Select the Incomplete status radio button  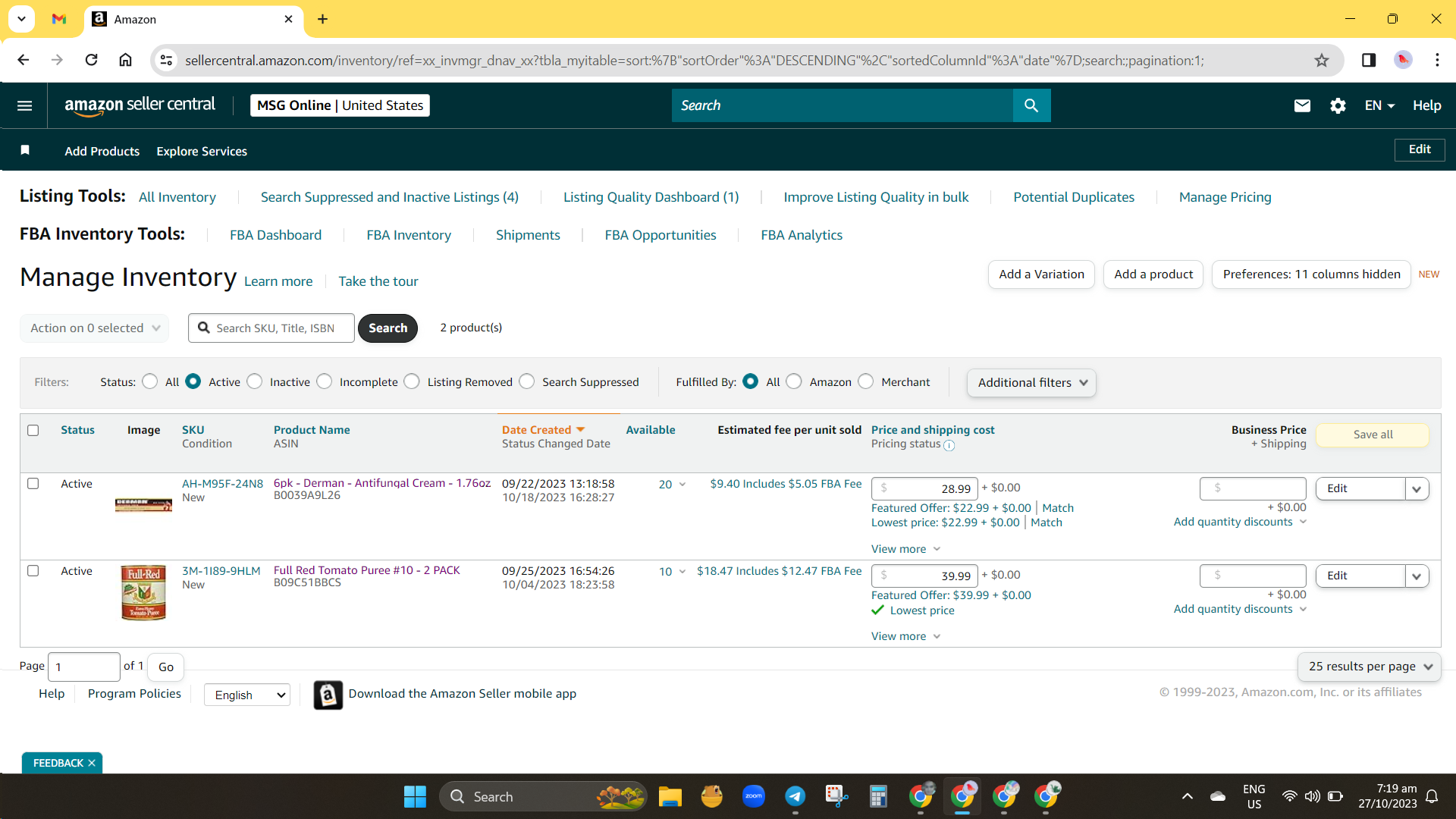click(x=325, y=381)
